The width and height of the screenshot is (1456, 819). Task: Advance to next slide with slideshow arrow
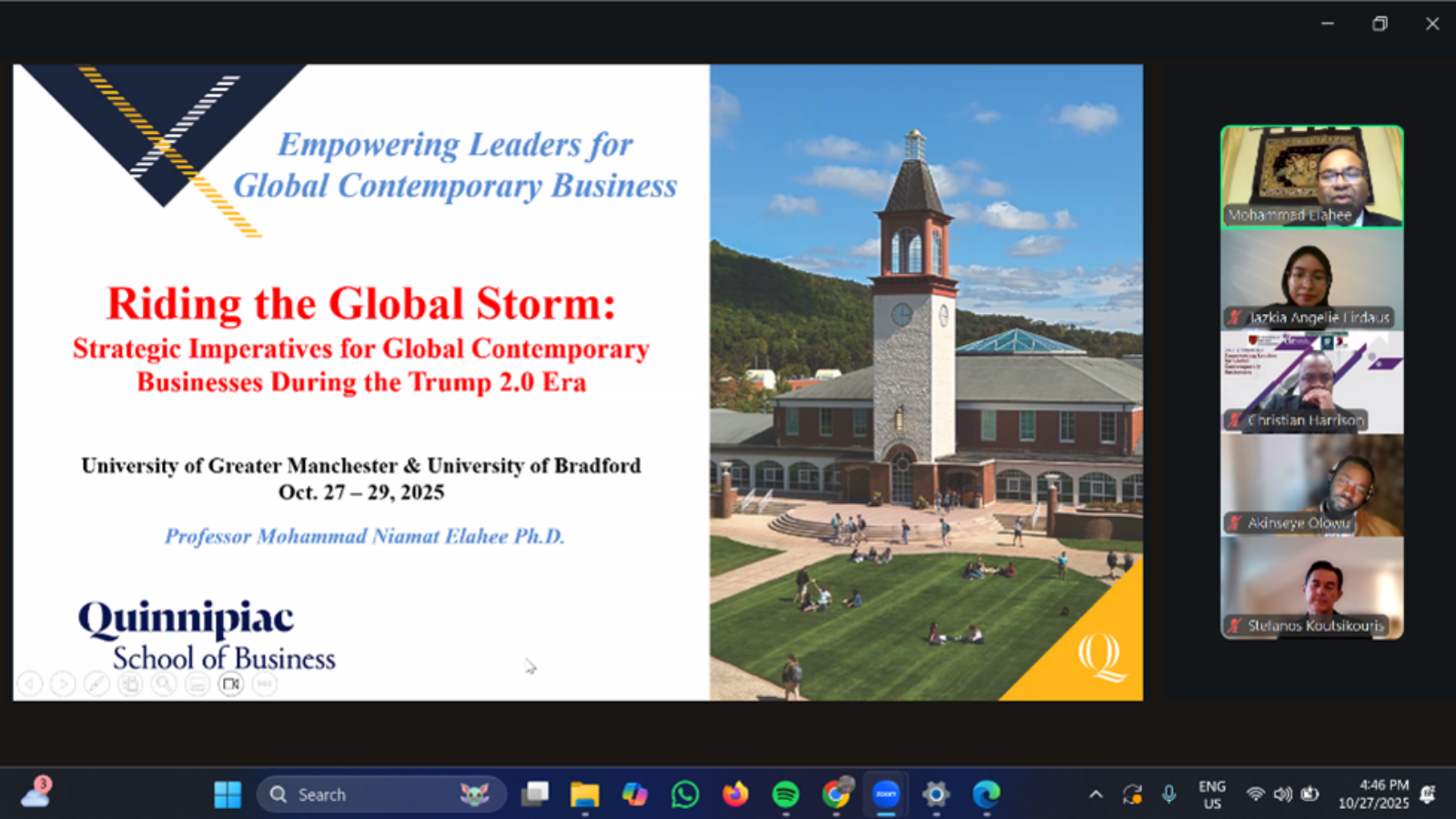[x=64, y=683]
